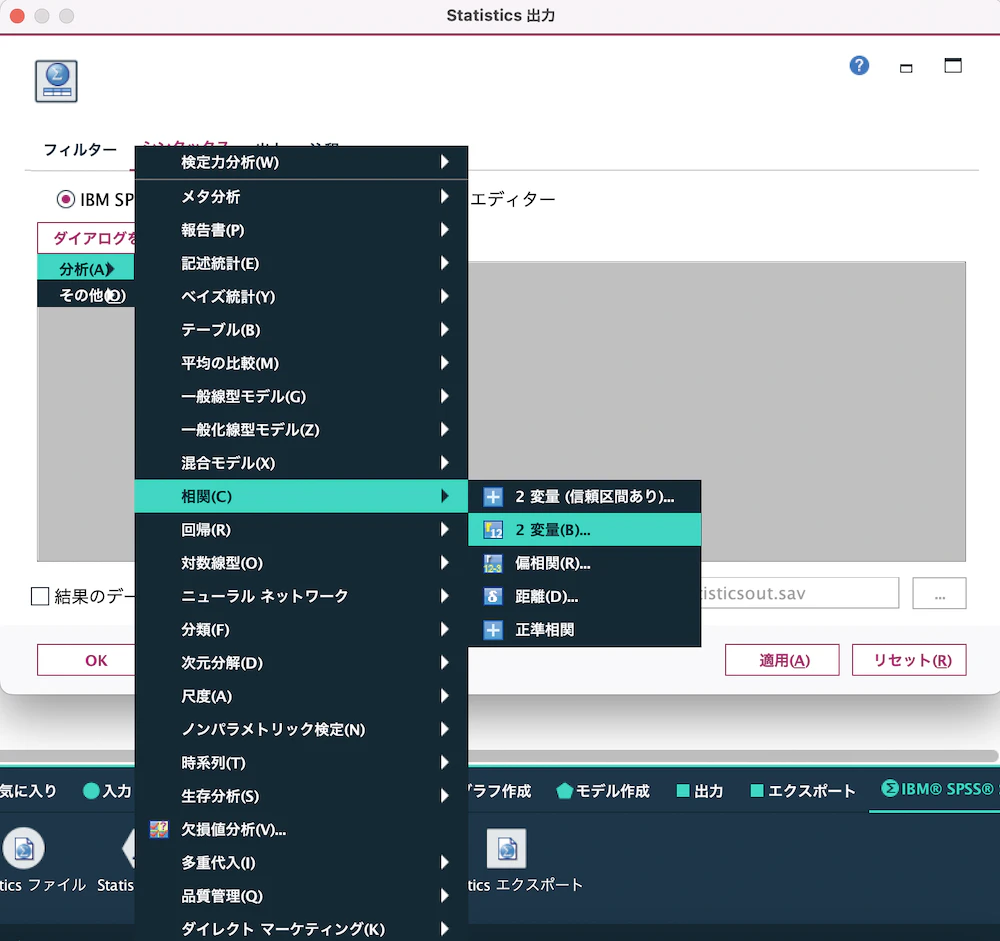Click the IBM SPSS palette sigma icon
Image resolution: width=1000 pixels, height=941 pixels.
tap(890, 789)
